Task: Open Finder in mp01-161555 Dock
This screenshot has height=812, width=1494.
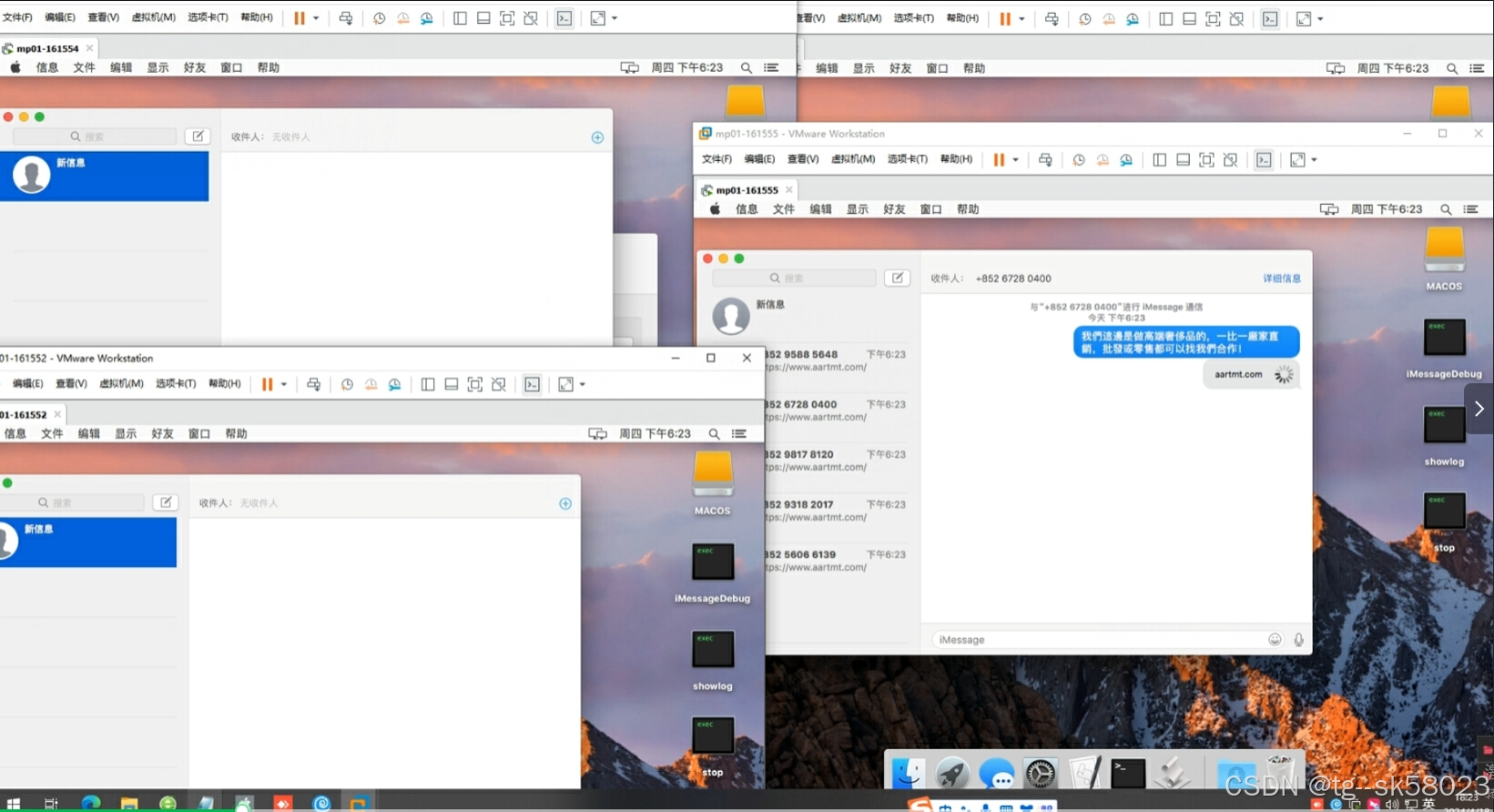Action: point(908,774)
